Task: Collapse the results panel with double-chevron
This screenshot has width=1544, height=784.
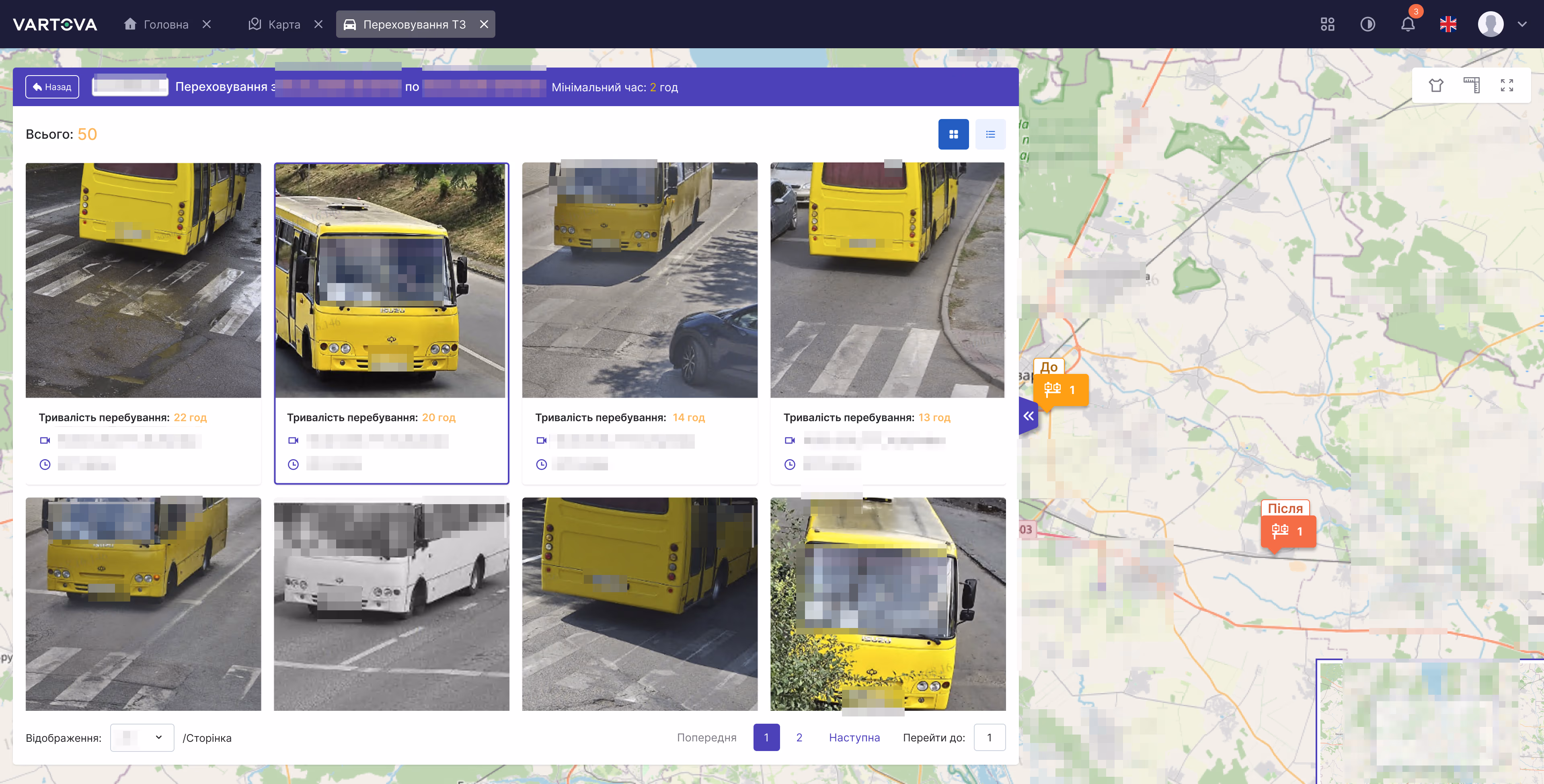Action: [x=1029, y=416]
